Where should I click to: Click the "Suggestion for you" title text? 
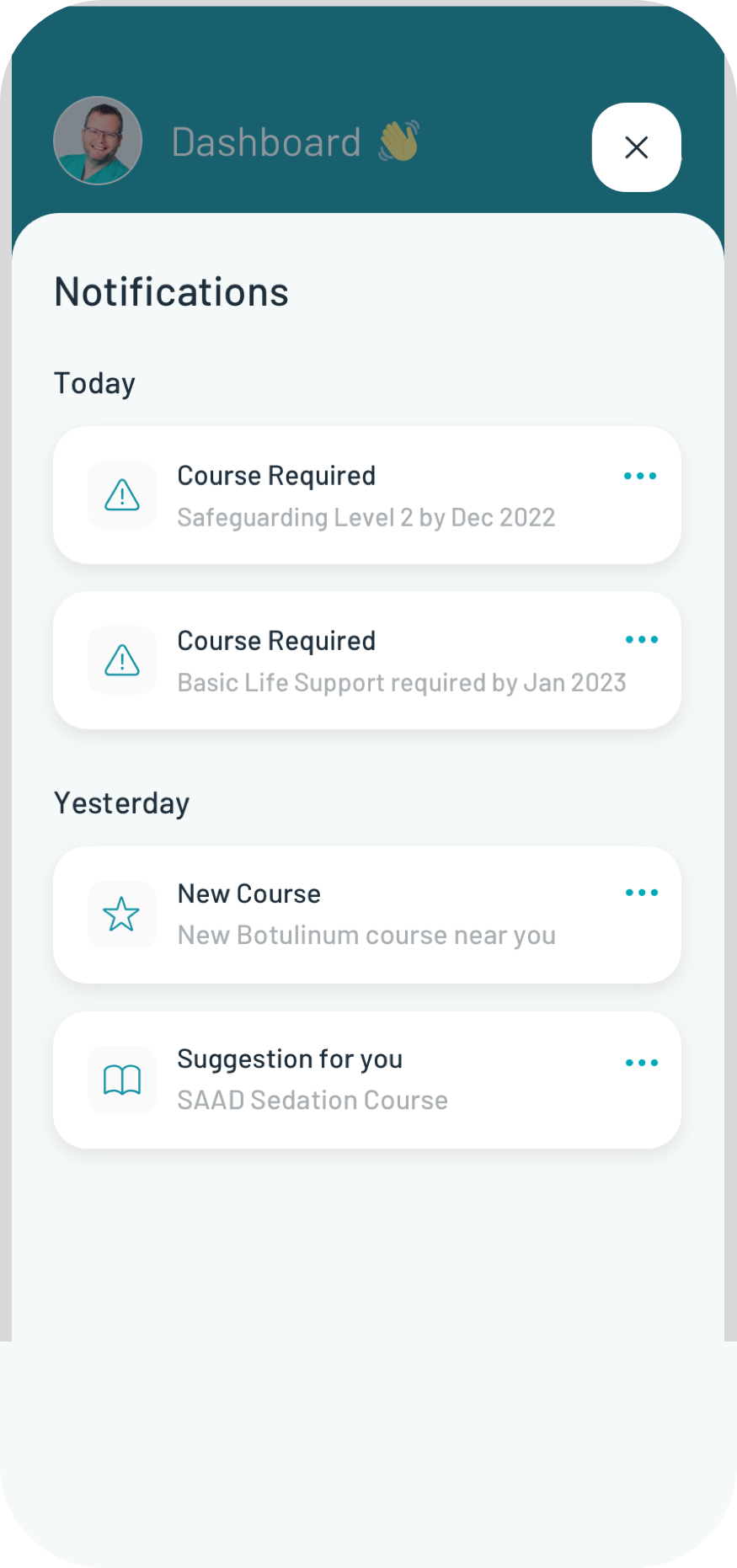290,1059
